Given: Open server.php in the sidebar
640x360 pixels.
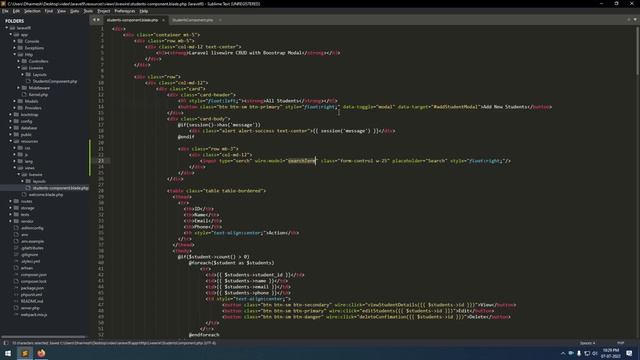Looking at the screenshot, I should pyautogui.click(x=30, y=308).
